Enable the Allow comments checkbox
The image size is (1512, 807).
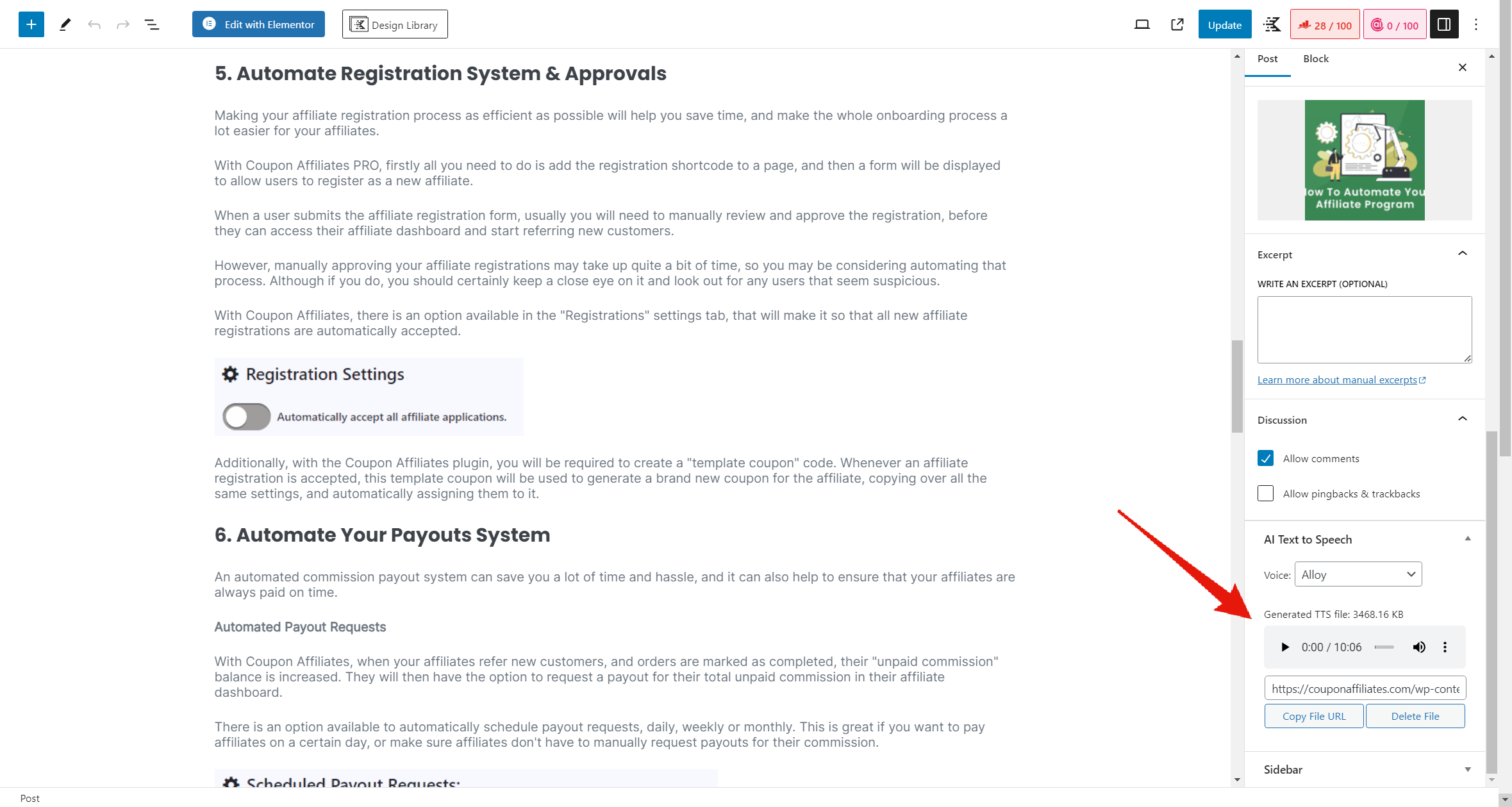(1265, 458)
